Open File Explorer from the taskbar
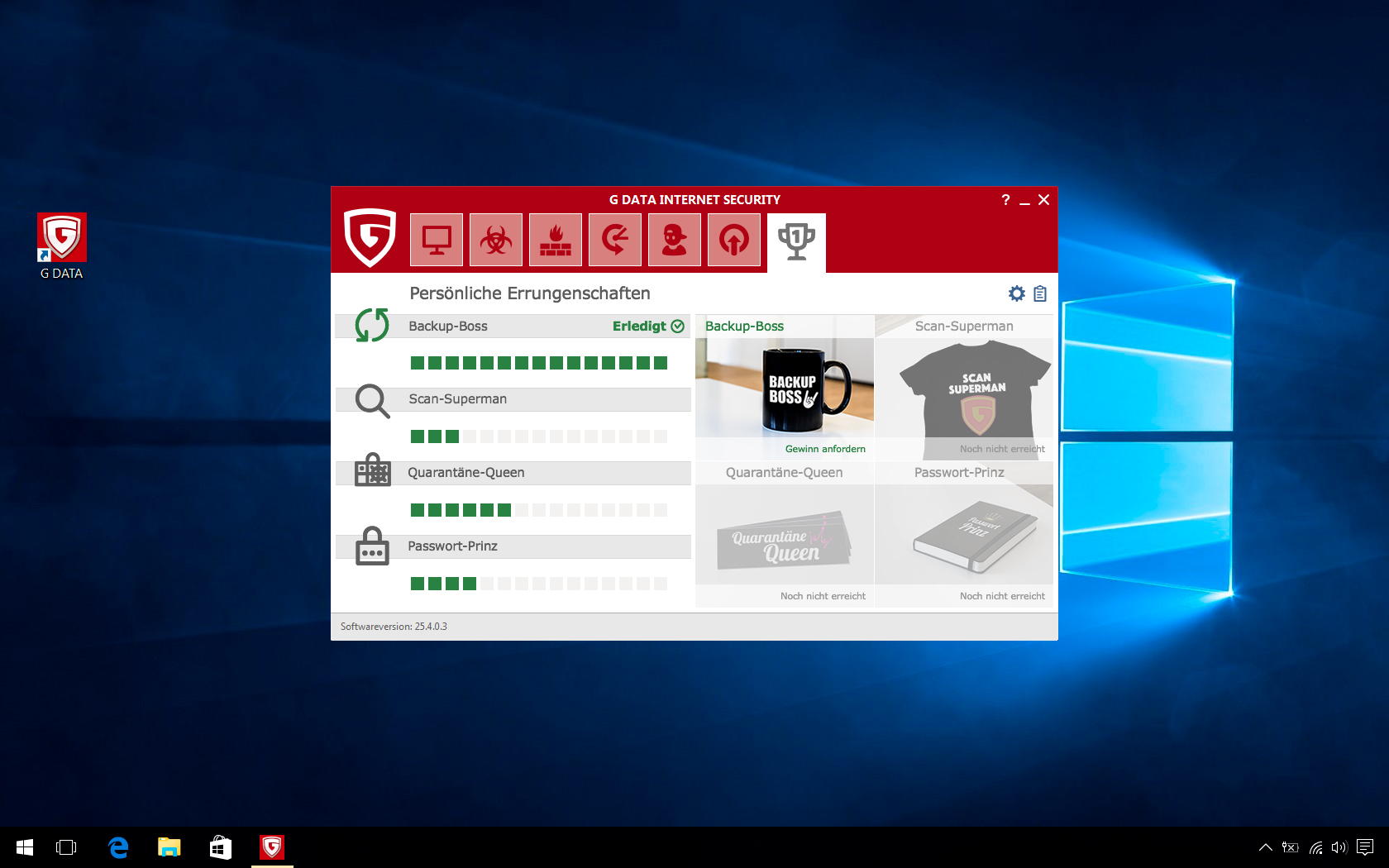 (169, 847)
